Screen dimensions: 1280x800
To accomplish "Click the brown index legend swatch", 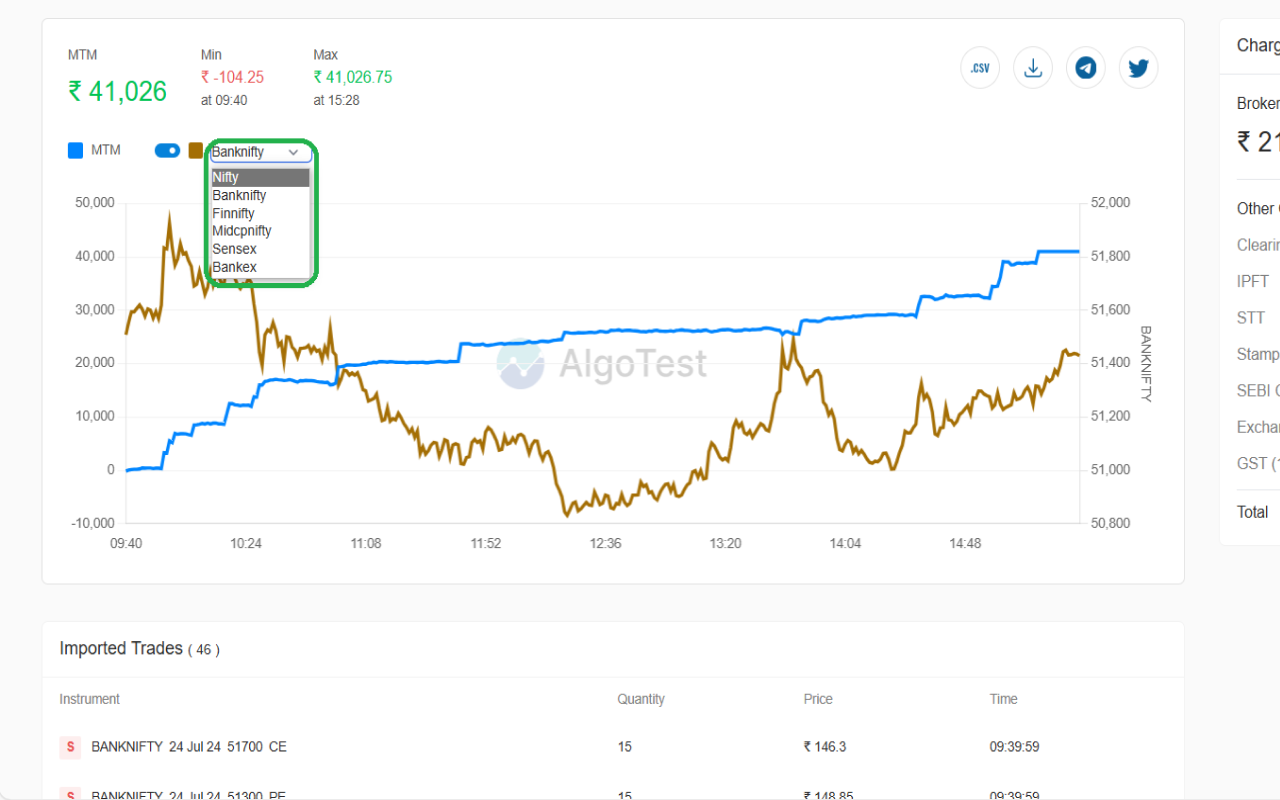I will [195, 151].
